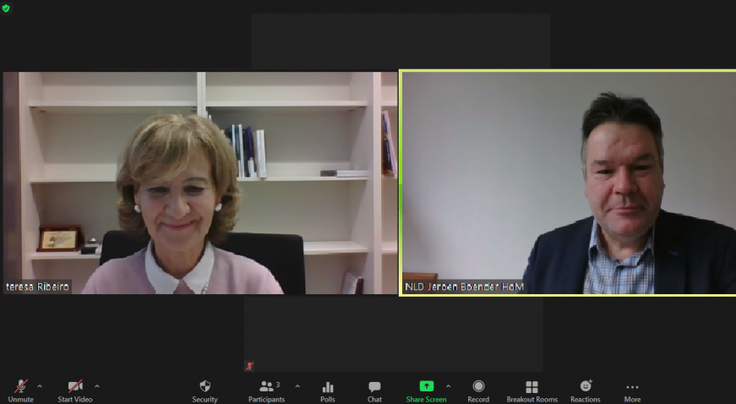Expand Share Screen options arrow
This screenshot has height=404, width=736.
(x=448, y=386)
